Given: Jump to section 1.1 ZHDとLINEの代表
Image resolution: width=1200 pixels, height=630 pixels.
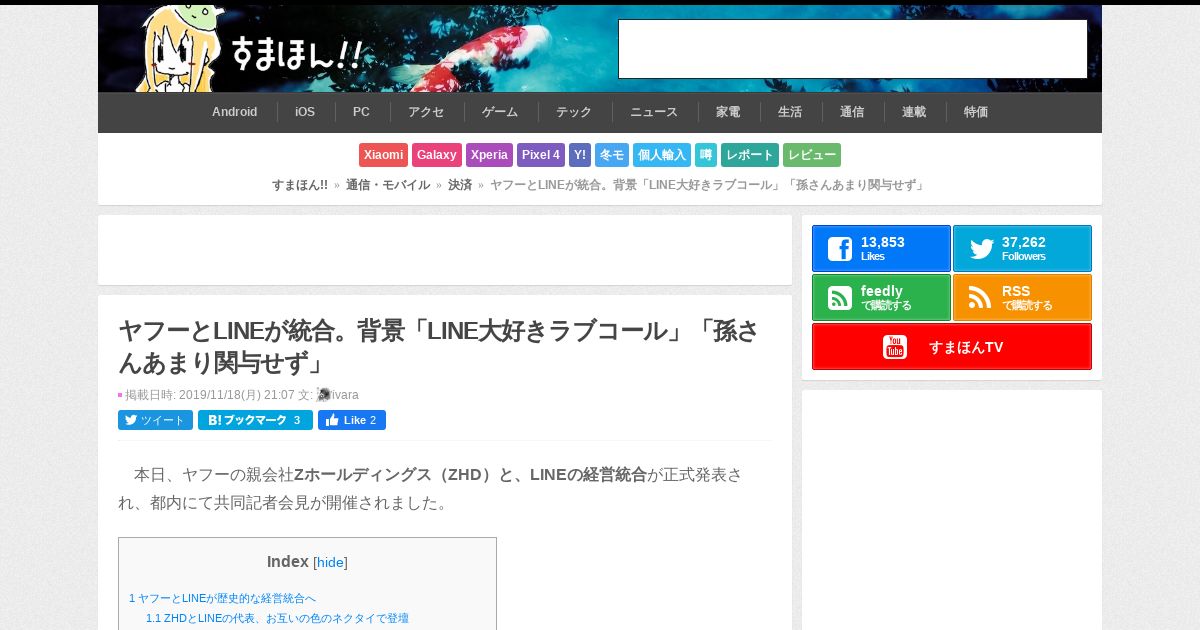Looking at the screenshot, I should coord(277,618).
